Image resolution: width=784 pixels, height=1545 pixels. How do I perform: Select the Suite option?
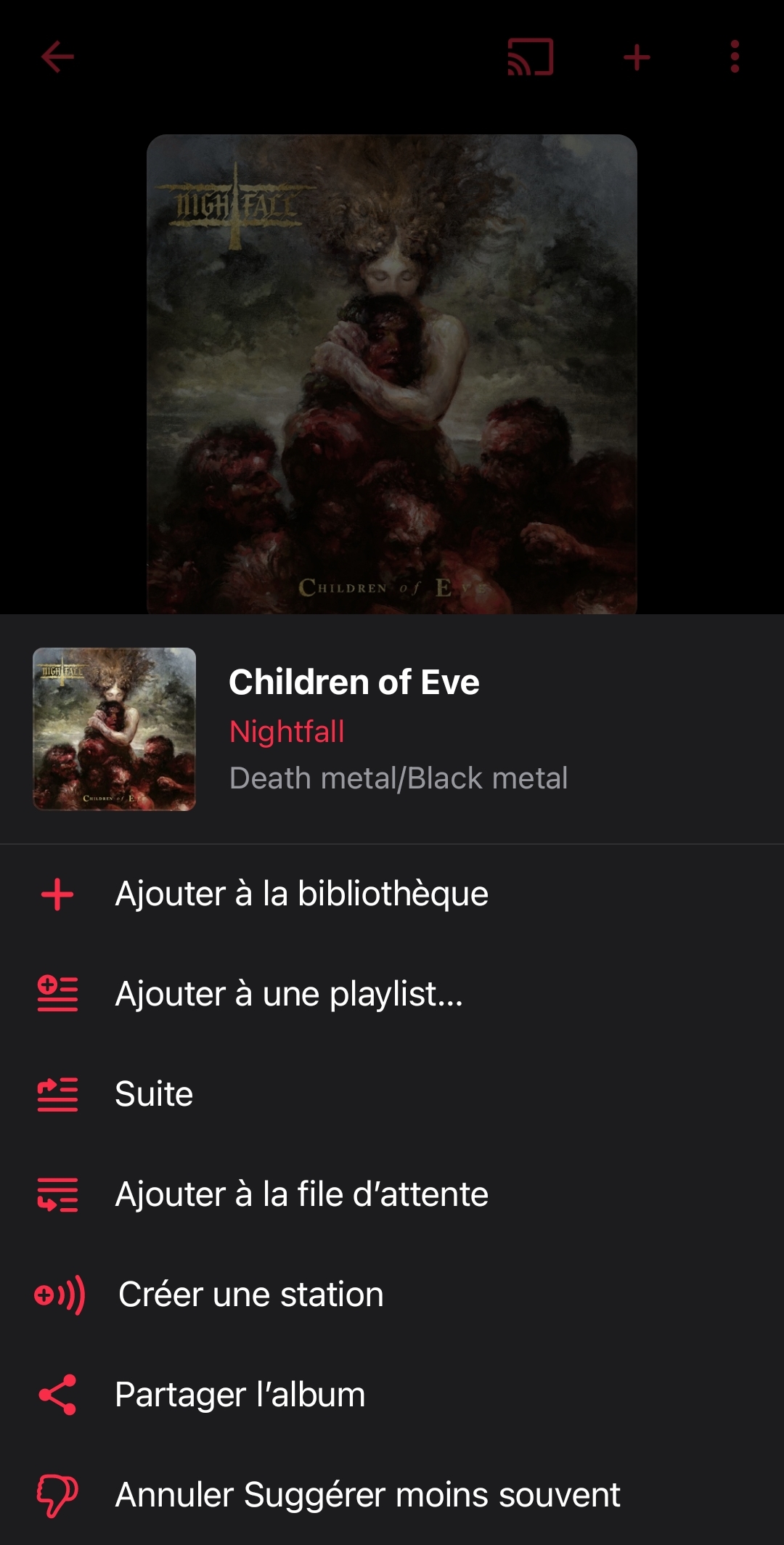[154, 1094]
